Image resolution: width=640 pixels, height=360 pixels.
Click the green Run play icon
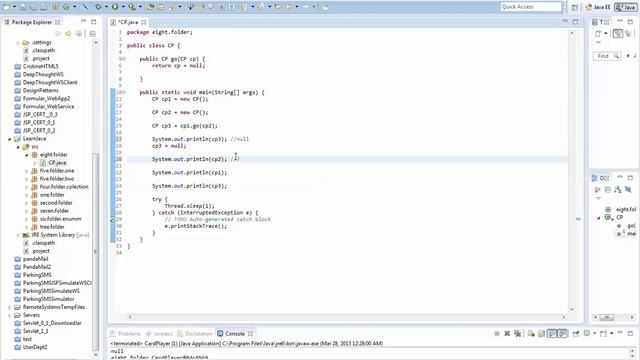tap(115, 7)
